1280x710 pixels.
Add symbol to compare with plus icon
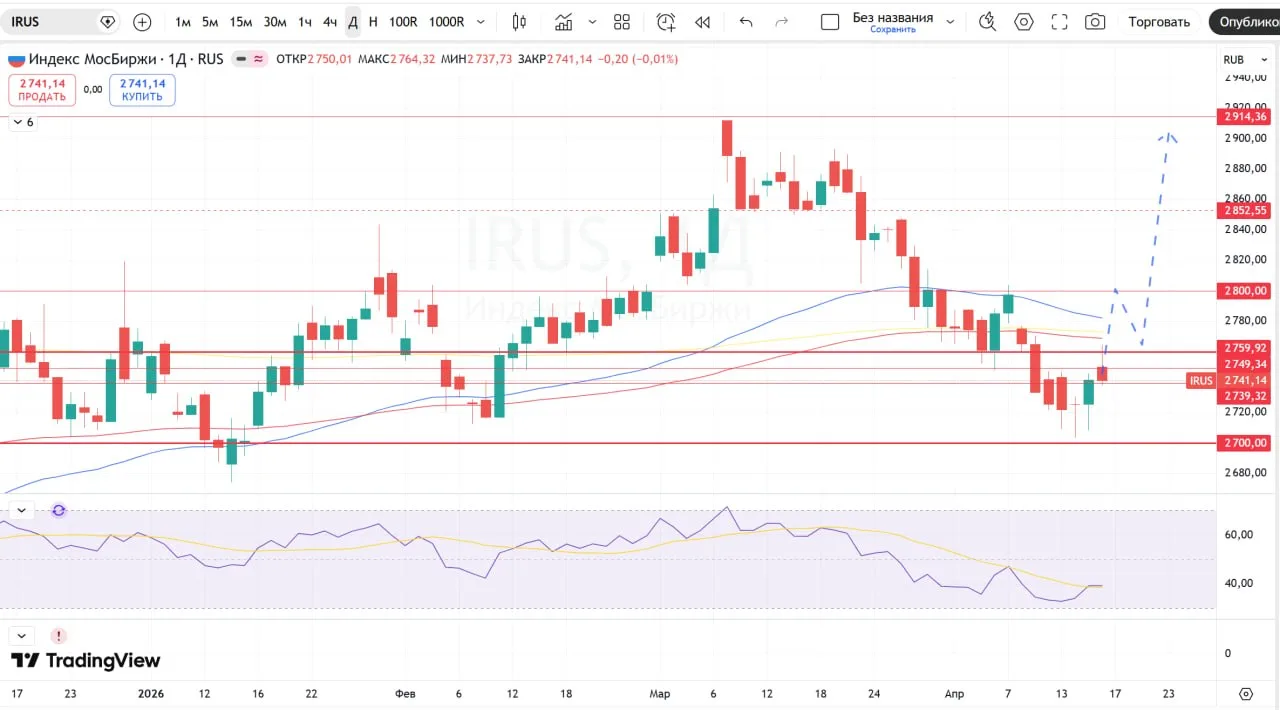coord(142,21)
